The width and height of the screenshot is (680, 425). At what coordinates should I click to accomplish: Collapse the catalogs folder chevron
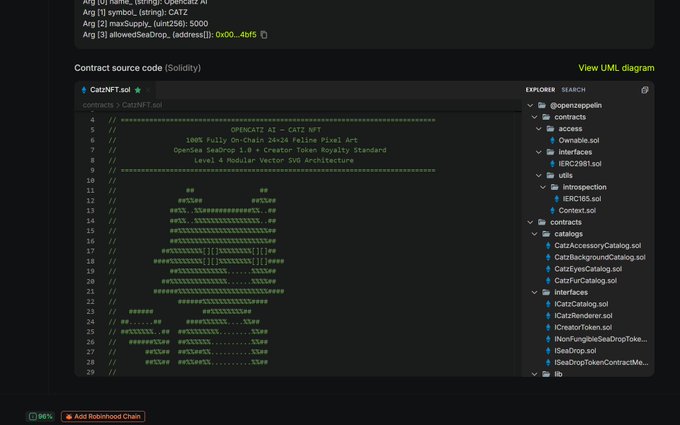(x=534, y=234)
